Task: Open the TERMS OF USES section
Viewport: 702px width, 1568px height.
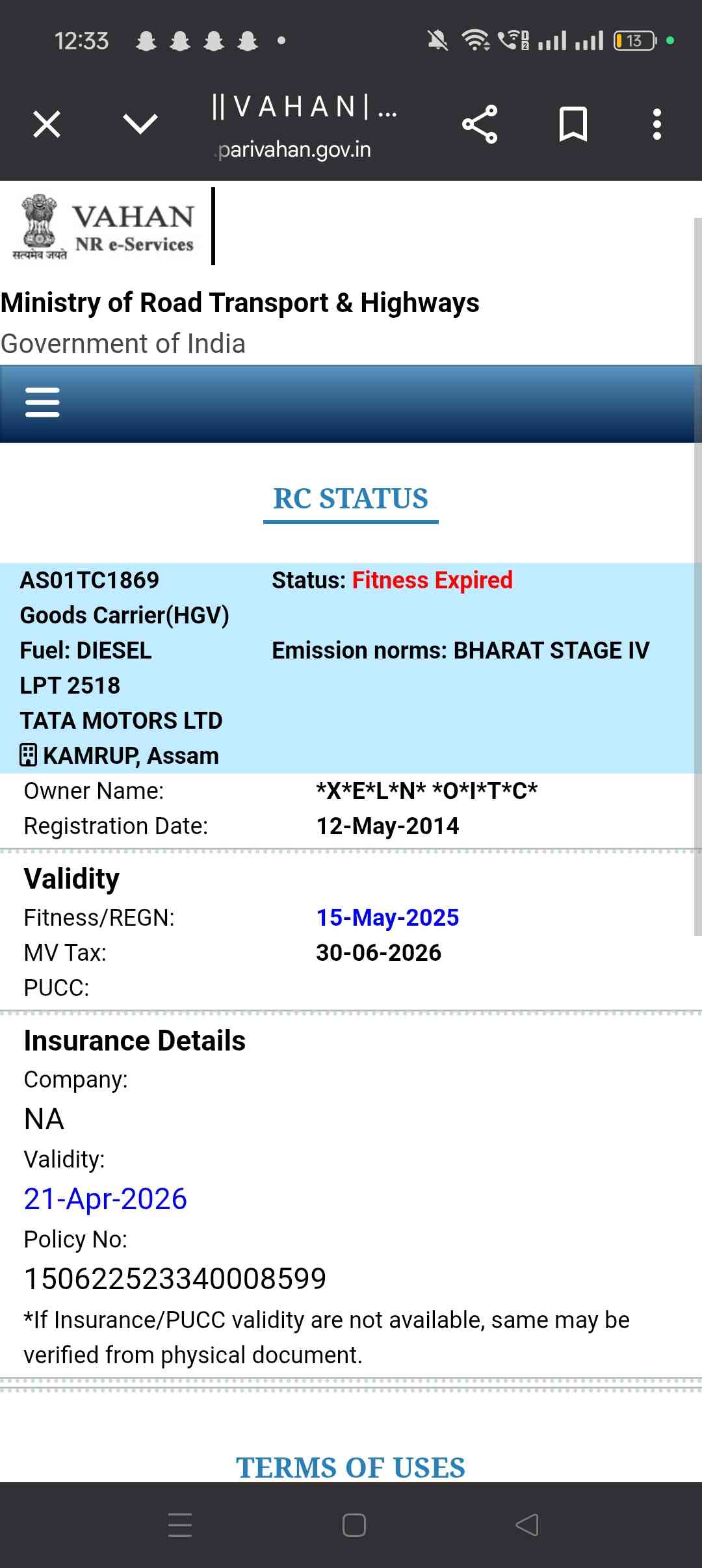Action: pyautogui.click(x=350, y=1467)
